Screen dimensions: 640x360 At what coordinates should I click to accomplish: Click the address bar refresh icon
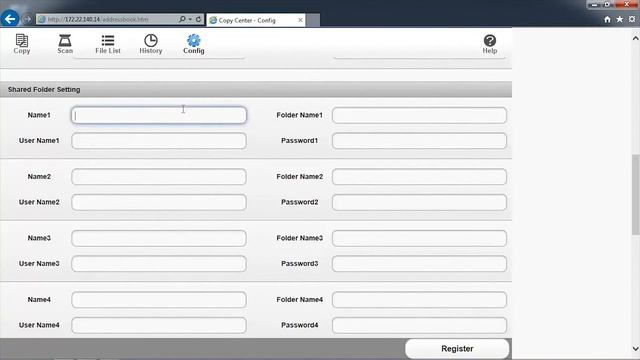coord(198,19)
